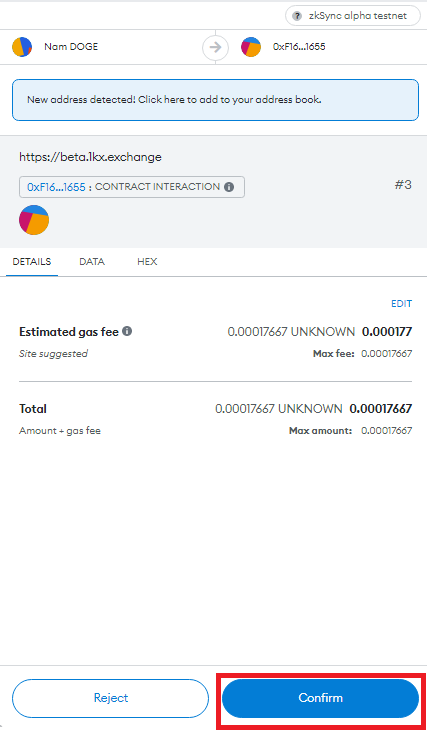Click the EDIT gas fee link
This screenshot has height=753, width=427.
coord(402,304)
